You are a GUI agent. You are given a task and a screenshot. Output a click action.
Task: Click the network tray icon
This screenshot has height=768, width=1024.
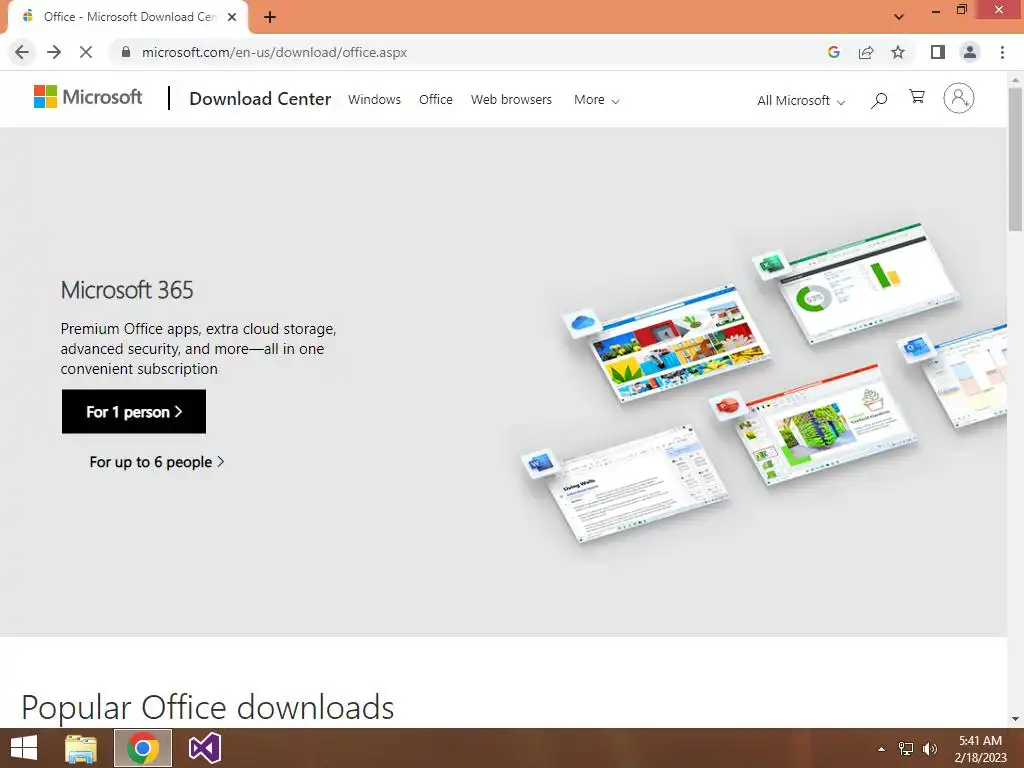click(x=906, y=749)
